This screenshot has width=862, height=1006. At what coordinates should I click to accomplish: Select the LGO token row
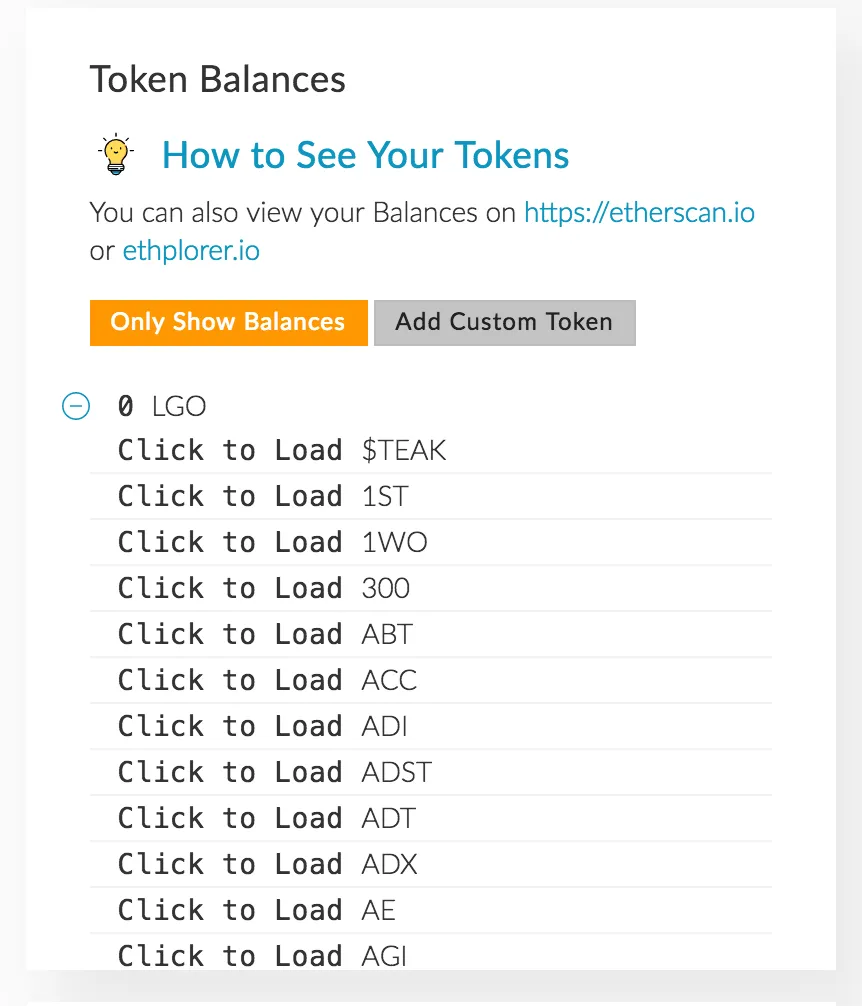pos(162,406)
